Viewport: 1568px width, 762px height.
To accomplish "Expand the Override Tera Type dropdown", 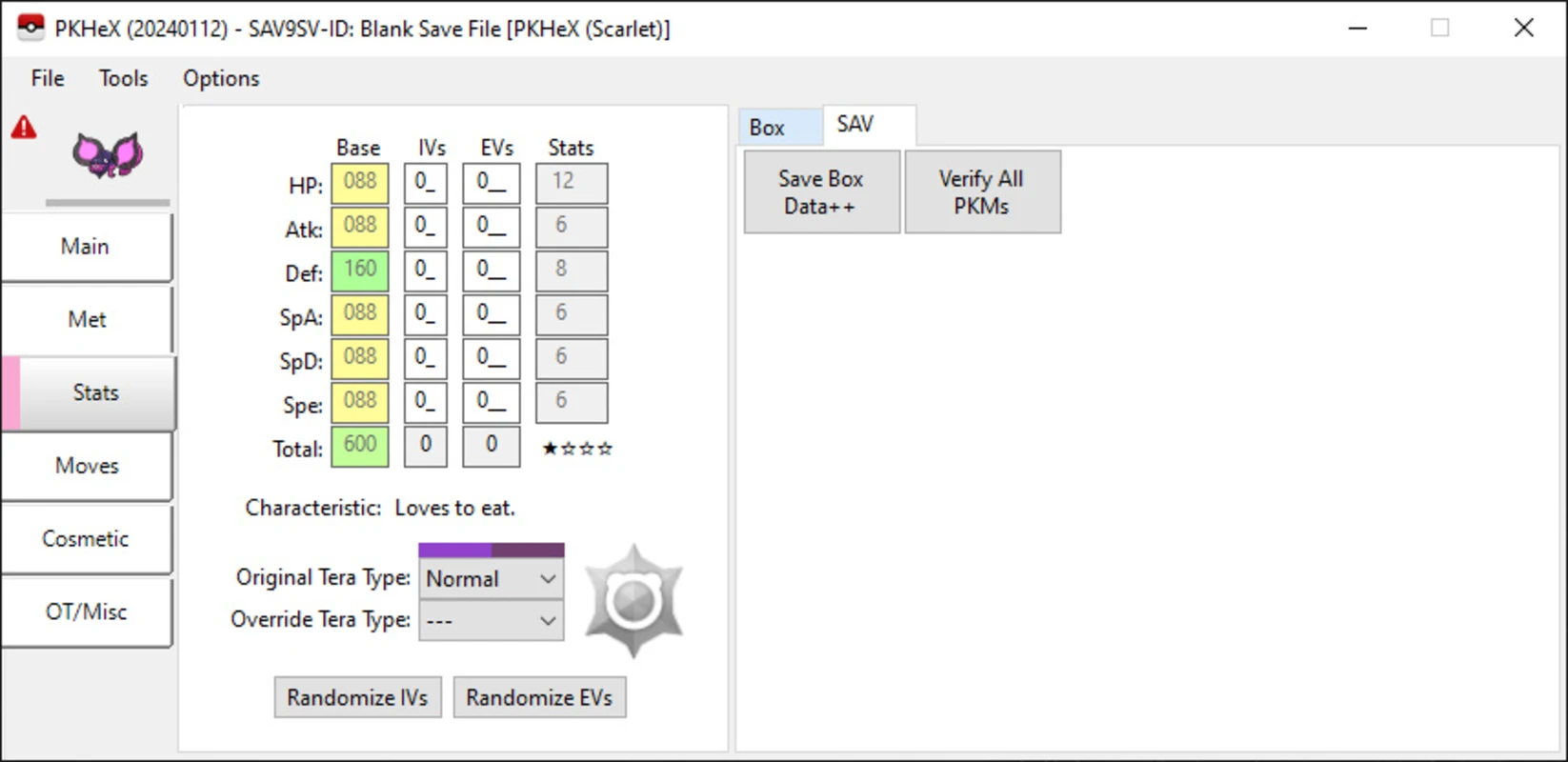I will click(x=491, y=621).
